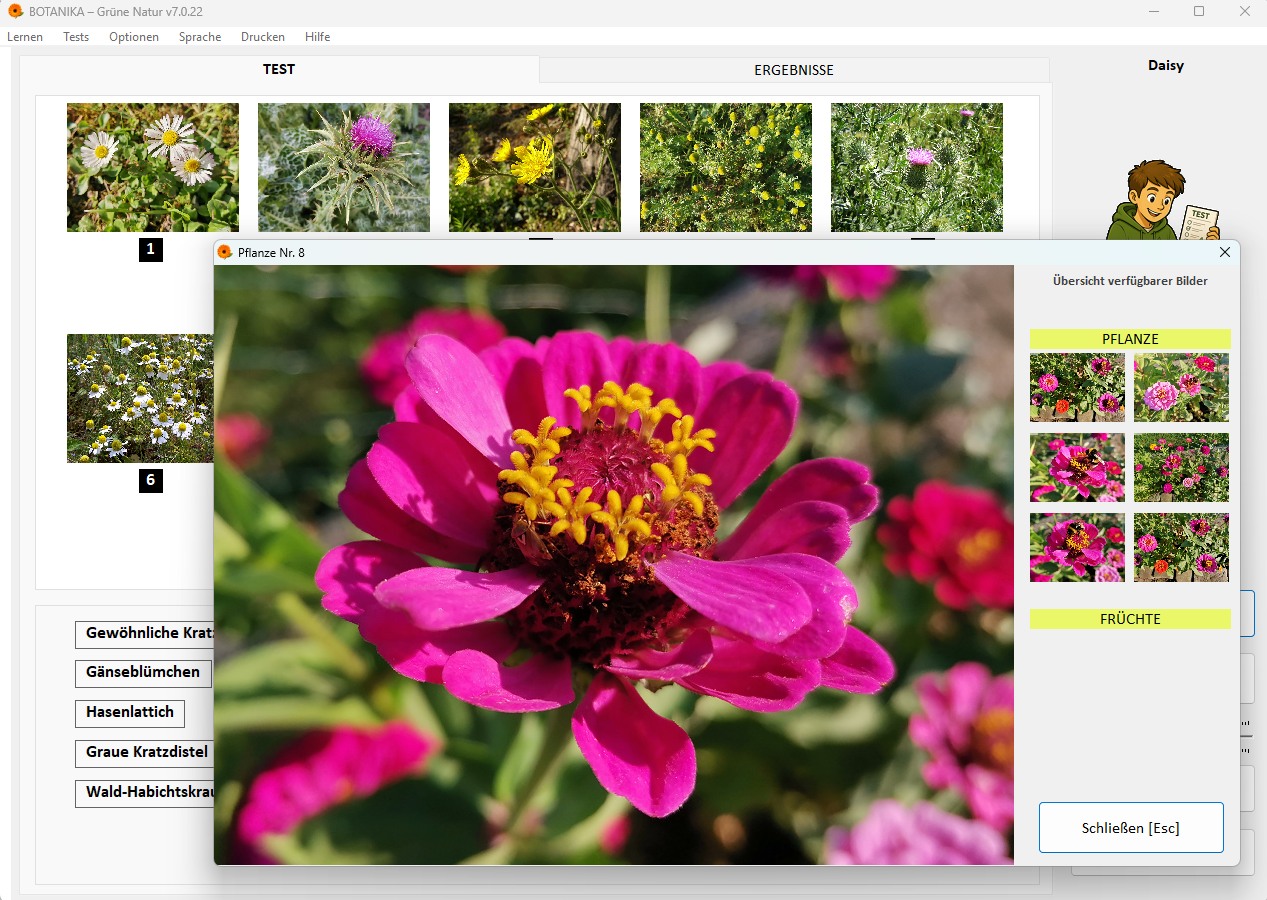Click the number label '6' under the chamomile photo
The height and width of the screenshot is (900, 1267).
click(151, 481)
